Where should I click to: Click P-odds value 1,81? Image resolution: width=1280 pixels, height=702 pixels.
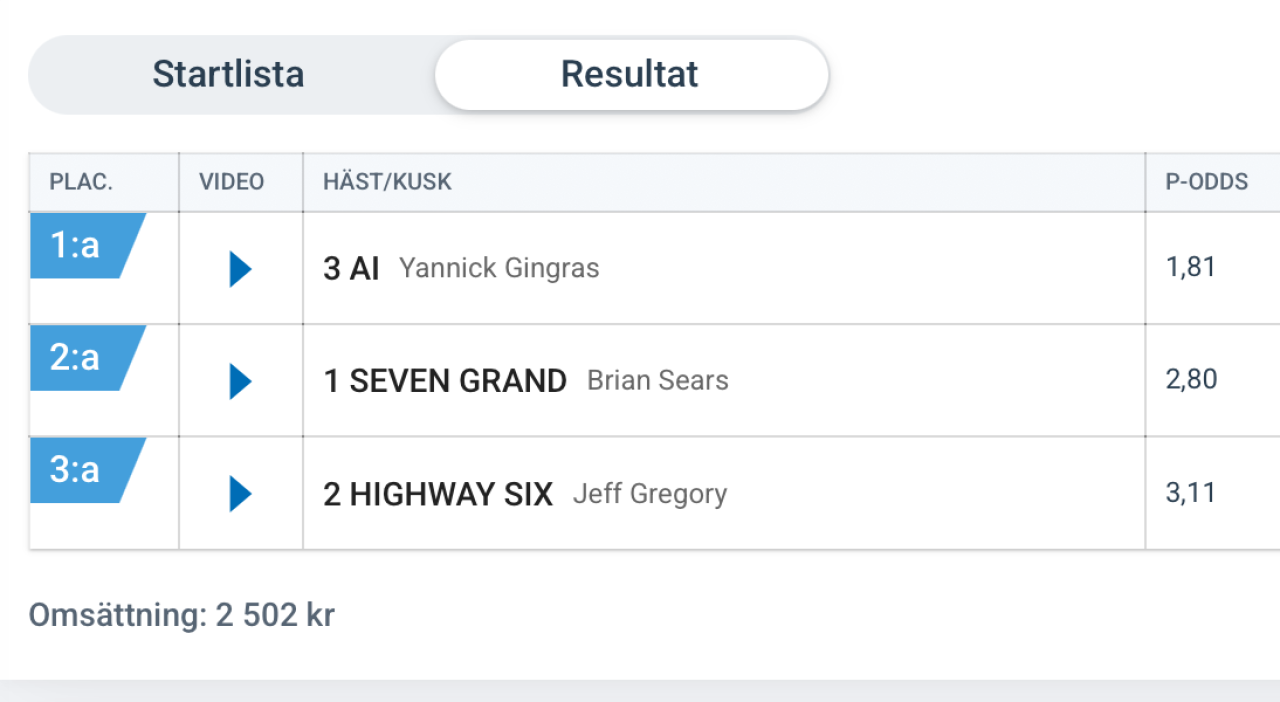1191,268
